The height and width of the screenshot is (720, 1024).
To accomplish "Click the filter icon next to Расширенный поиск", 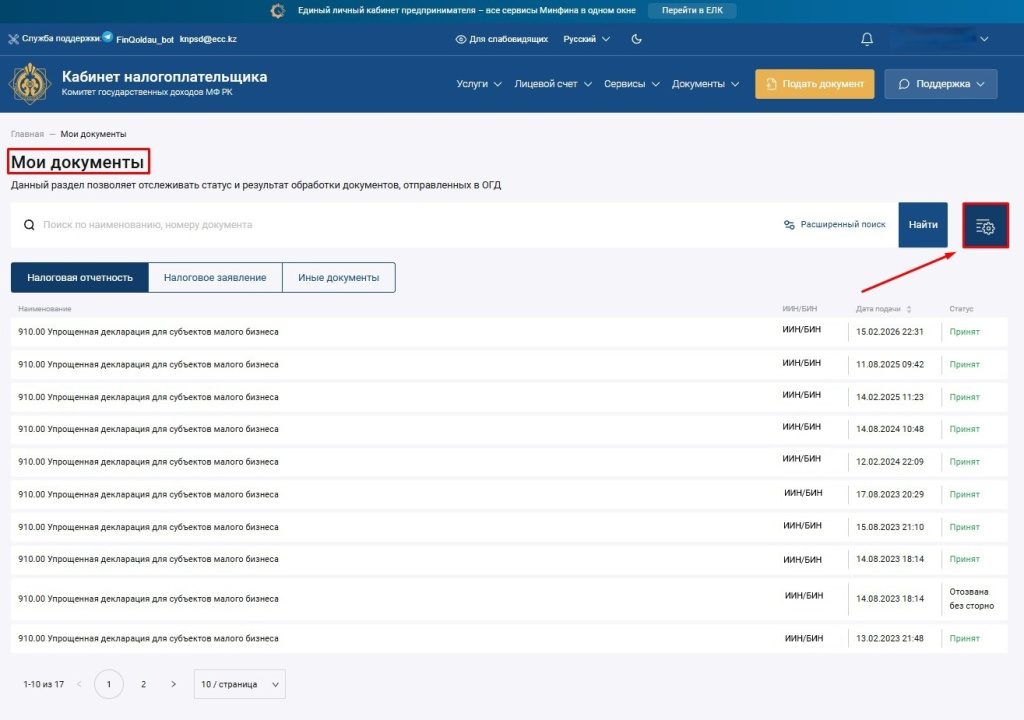I will click(x=789, y=225).
